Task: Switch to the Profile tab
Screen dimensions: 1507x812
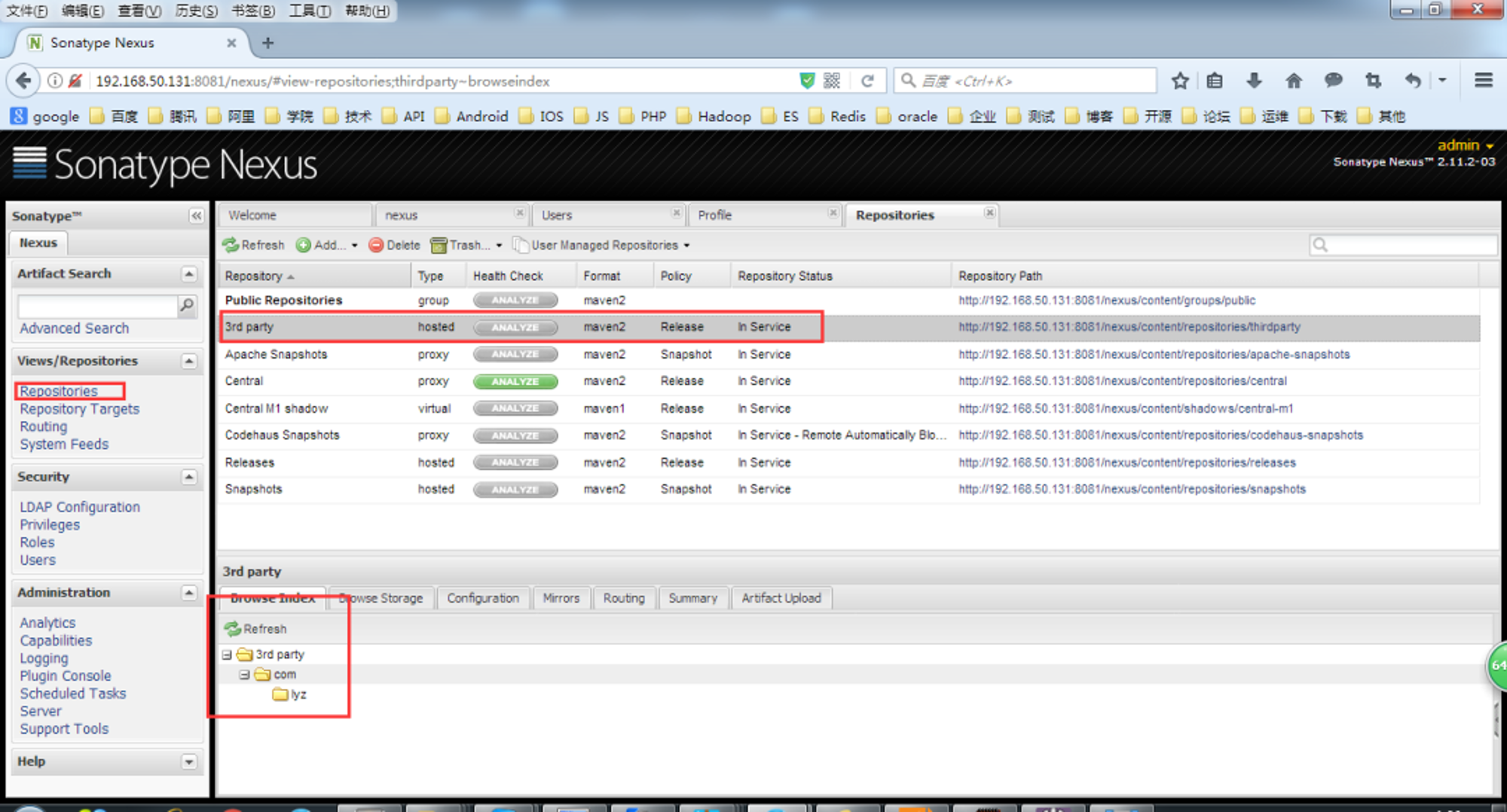Action: 765,215
